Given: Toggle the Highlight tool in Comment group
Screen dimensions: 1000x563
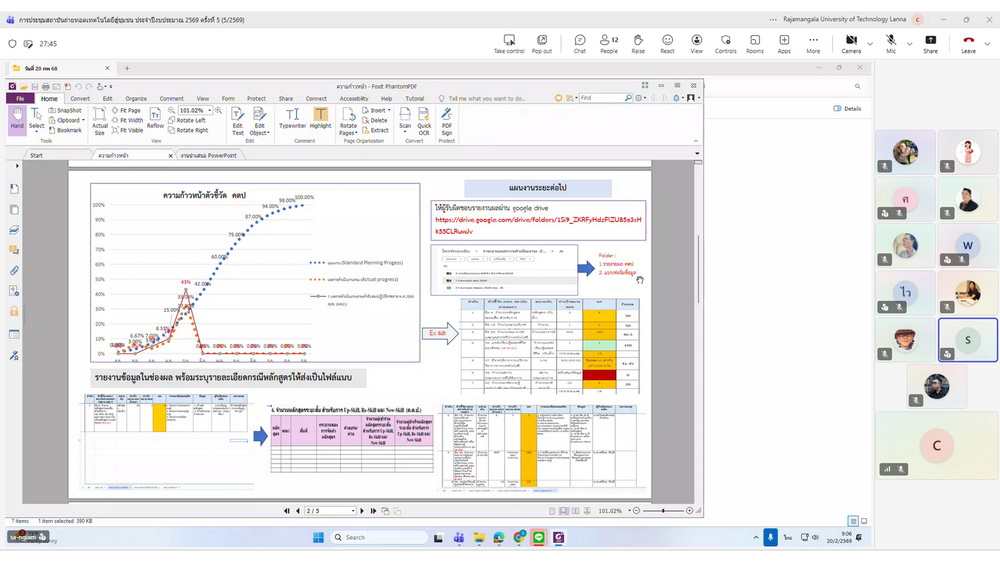Looking at the screenshot, I should (x=320, y=119).
